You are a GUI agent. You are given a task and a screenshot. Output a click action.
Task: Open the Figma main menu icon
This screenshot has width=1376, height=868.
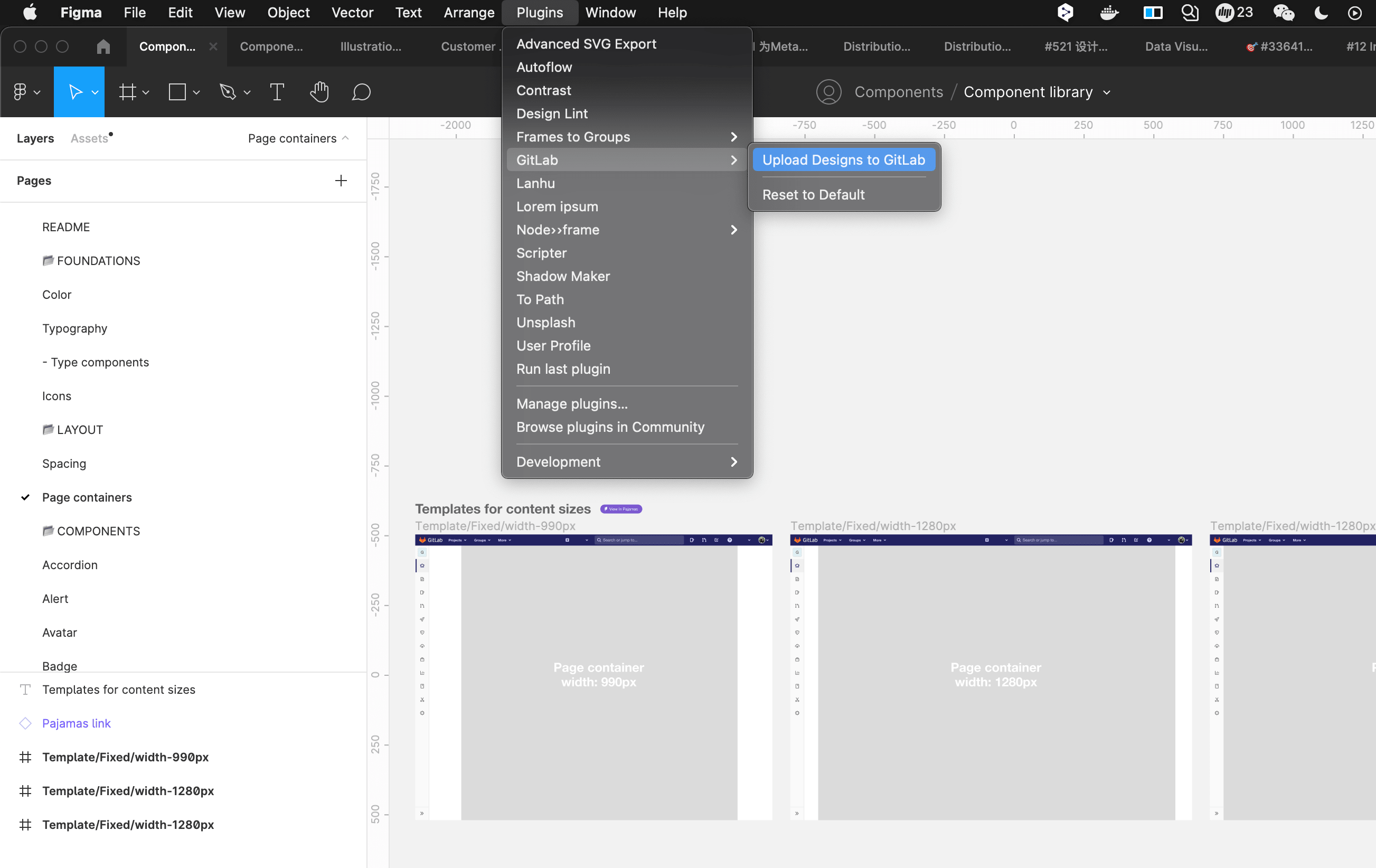[x=20, y=92]
